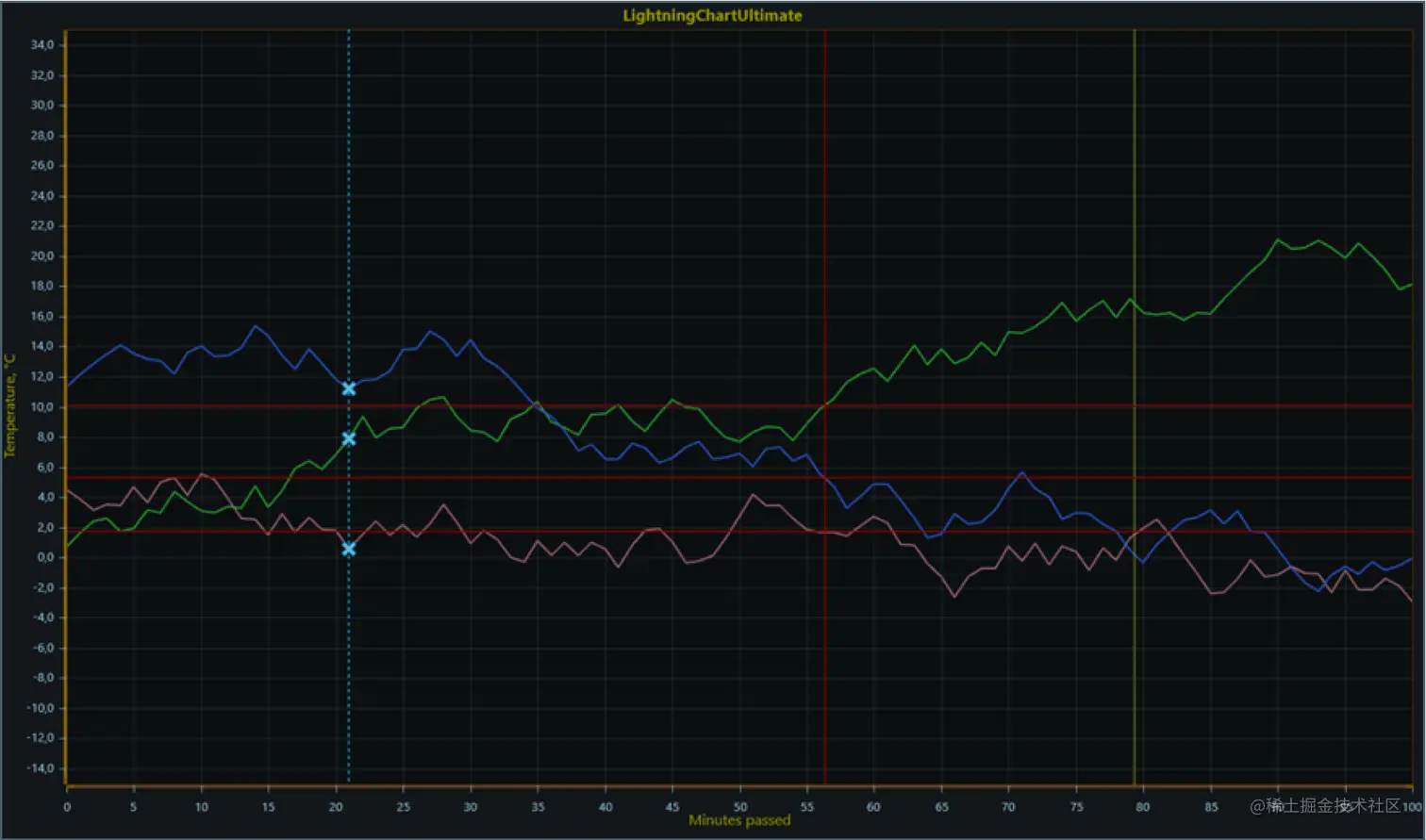The width and height of the screenshot is (1426, 840).
Task: Click the cursor marker on the blue series
Action: point(349,388)
